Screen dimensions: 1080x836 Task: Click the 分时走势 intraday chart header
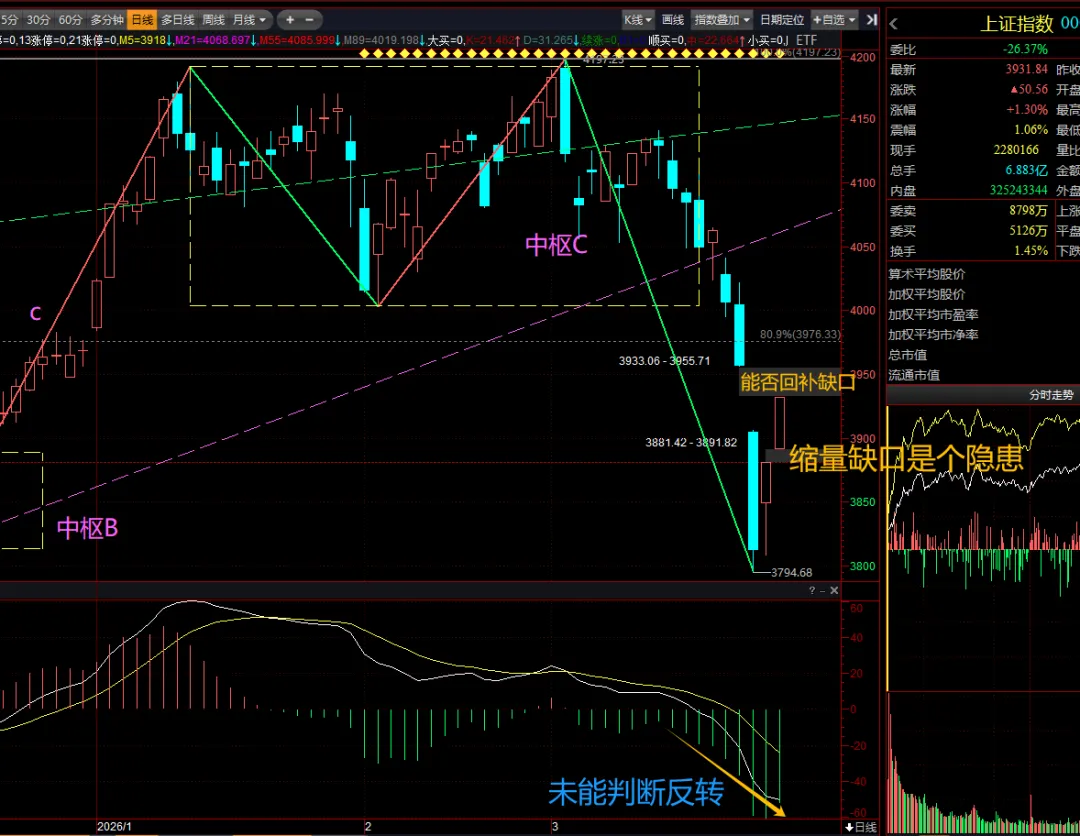tap(1051, 395)
